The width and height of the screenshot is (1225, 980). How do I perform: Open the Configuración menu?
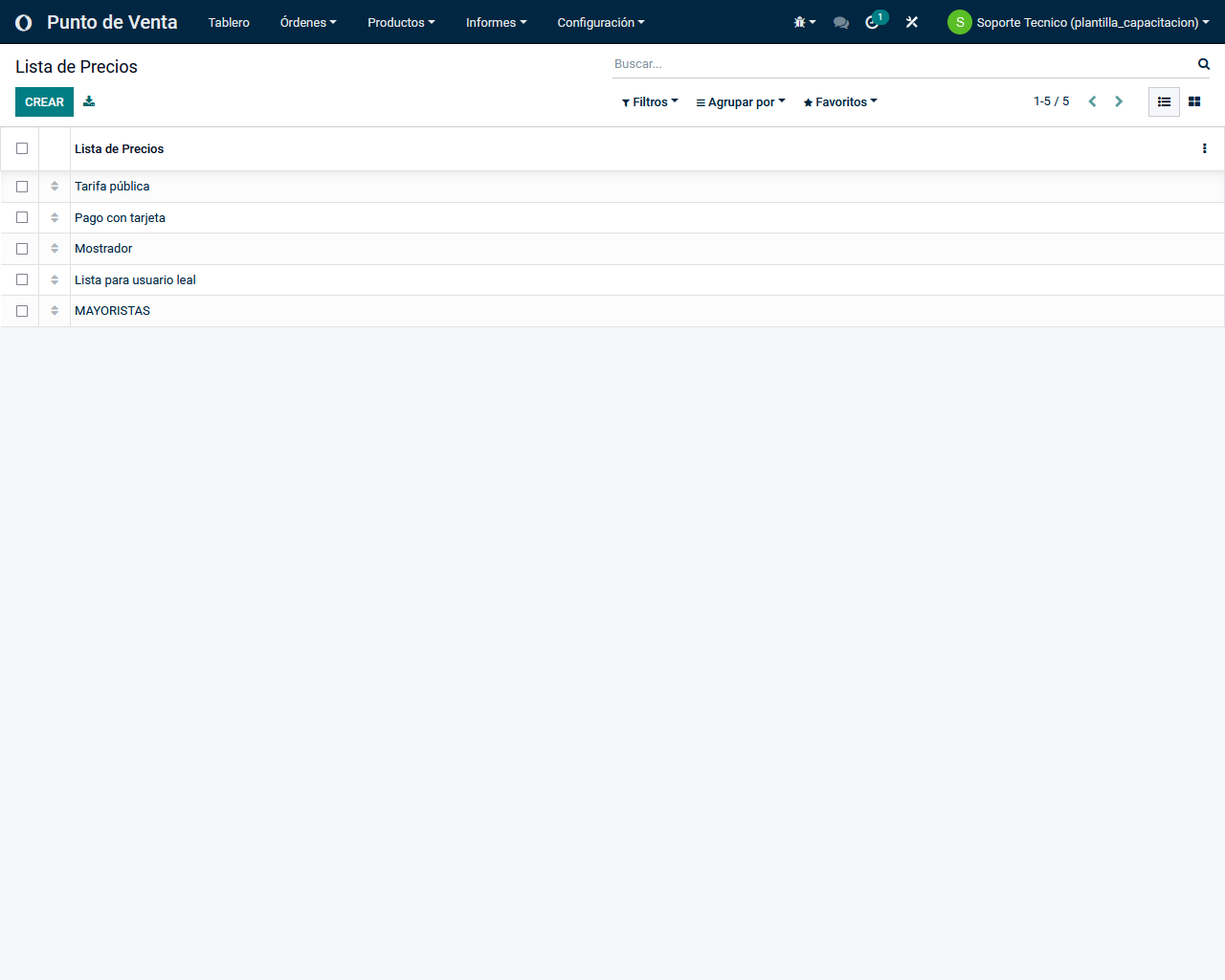(600, 22)
